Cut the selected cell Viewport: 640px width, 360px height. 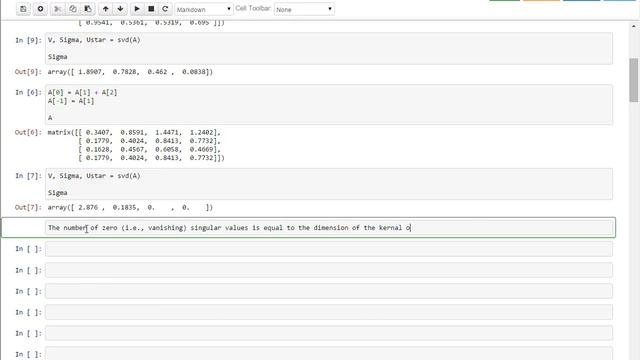point(58,9)
